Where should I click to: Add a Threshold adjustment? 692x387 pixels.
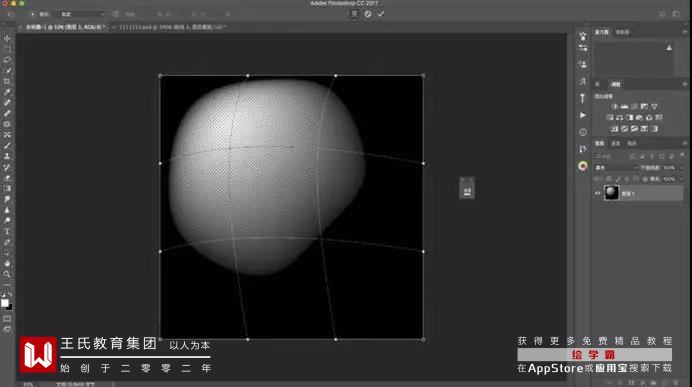pos(634,128)
